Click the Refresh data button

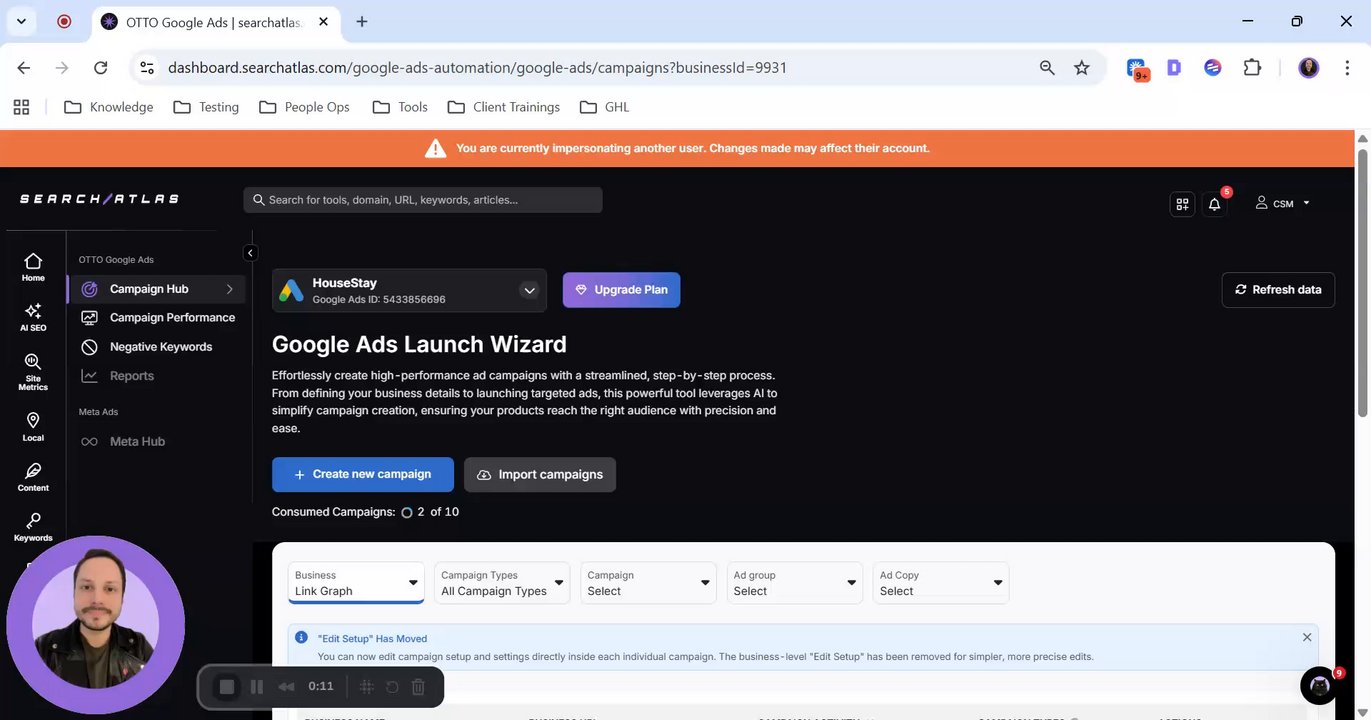point(1278,290)
